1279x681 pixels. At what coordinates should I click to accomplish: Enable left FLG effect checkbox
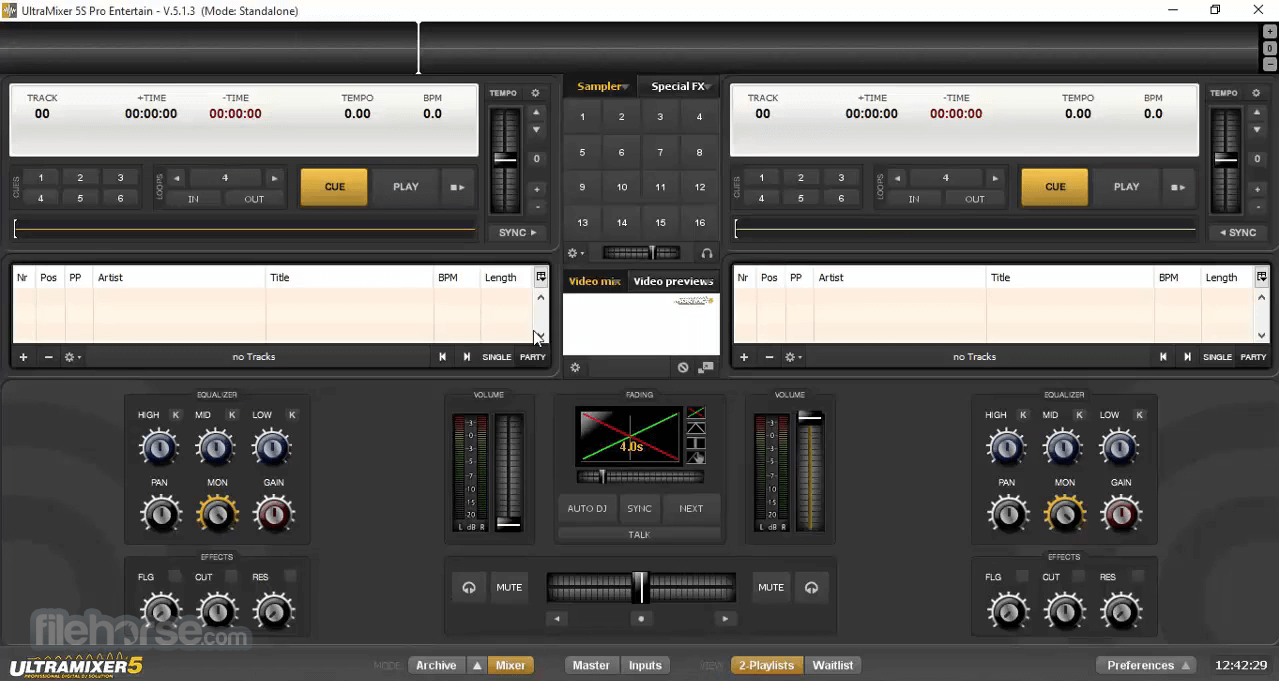coord(175,577)
